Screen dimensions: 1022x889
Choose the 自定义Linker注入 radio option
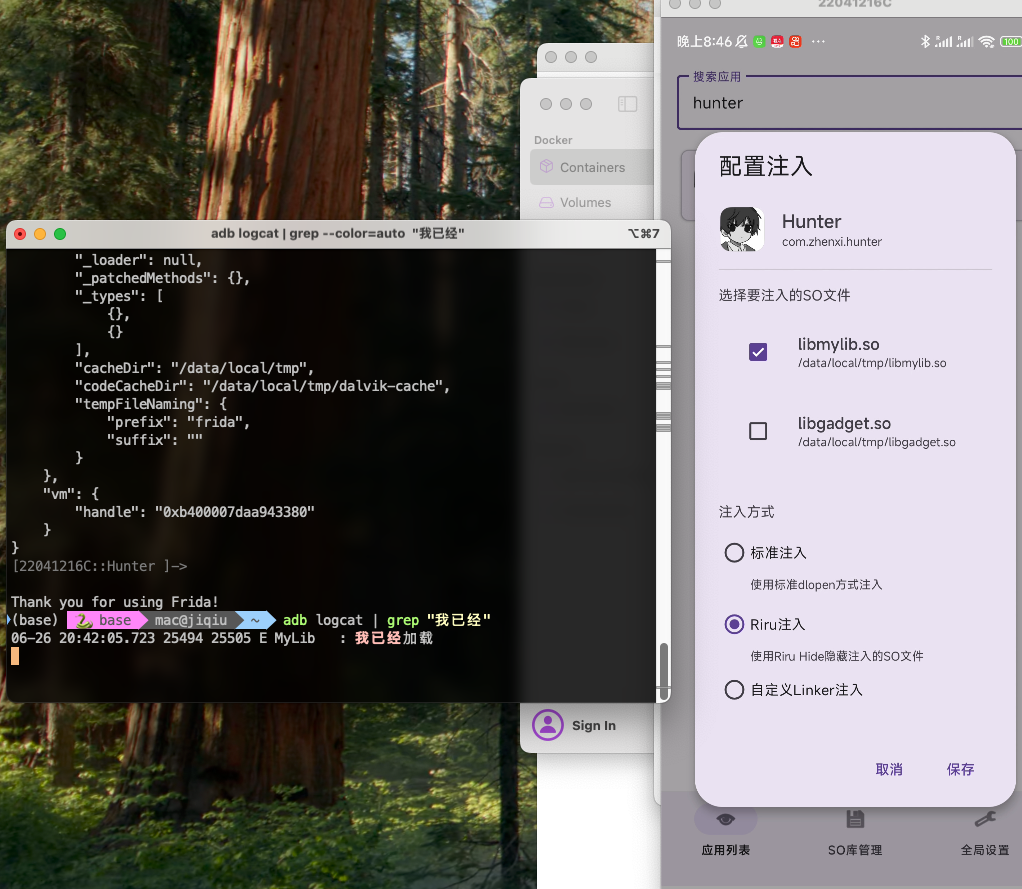(734, 690)
